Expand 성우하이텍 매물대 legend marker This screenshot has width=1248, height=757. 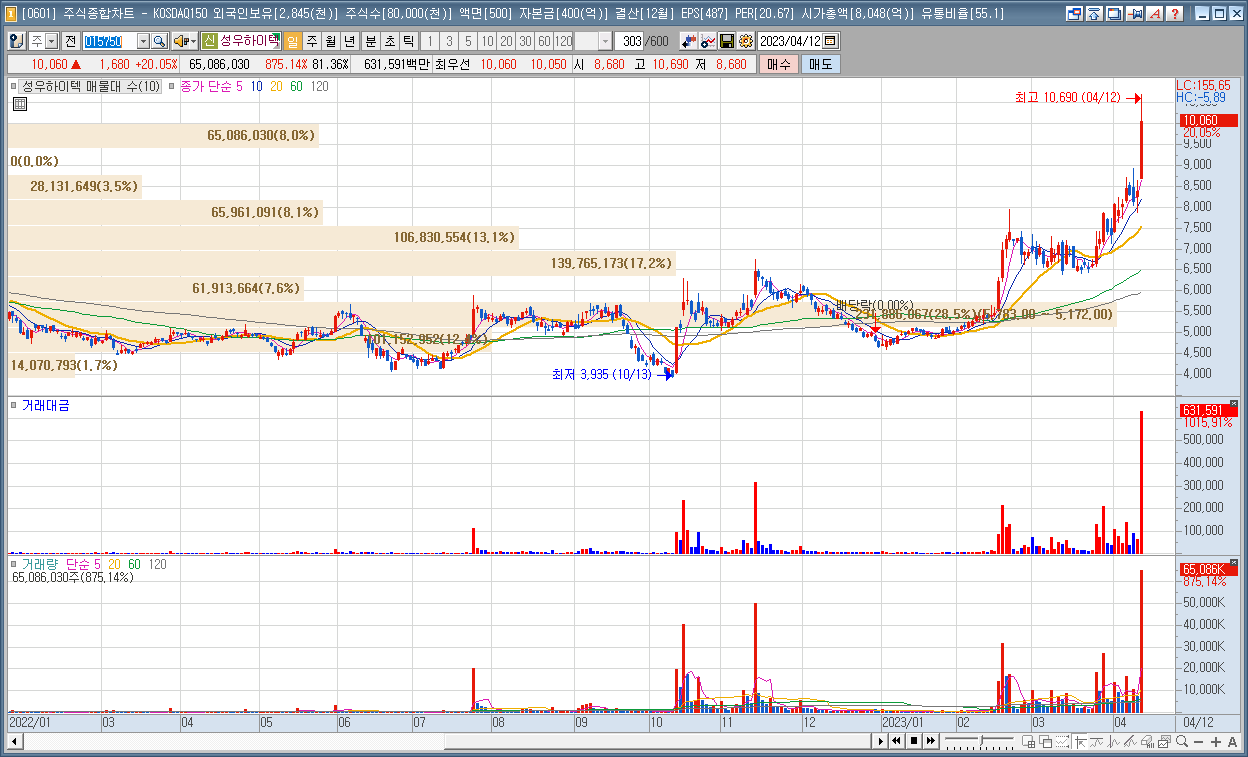(x=15, y=87)
